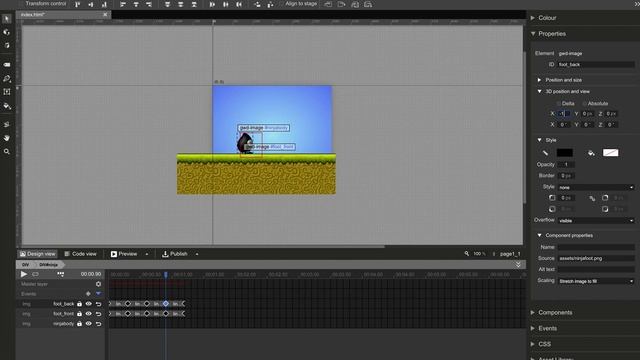Click DIV breadcrumb item
Viewport: 640px width, 360px height.
point(26,265)
